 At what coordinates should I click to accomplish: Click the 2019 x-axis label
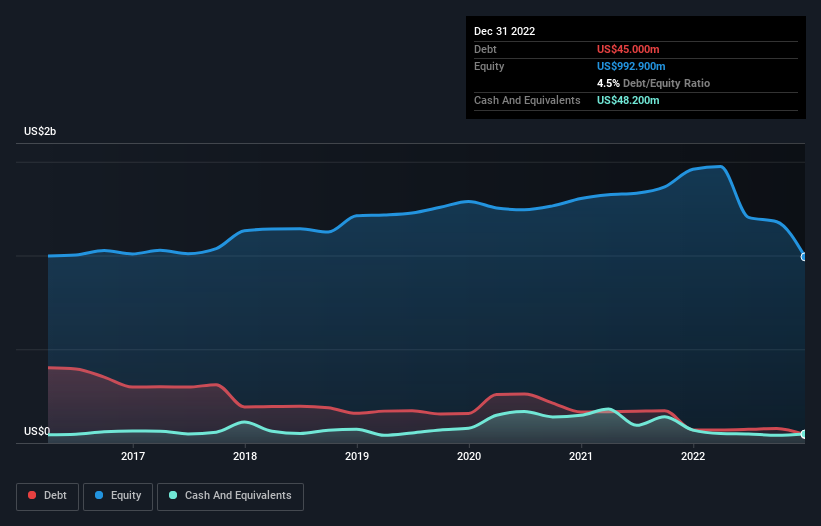click(x=357, y=456)
